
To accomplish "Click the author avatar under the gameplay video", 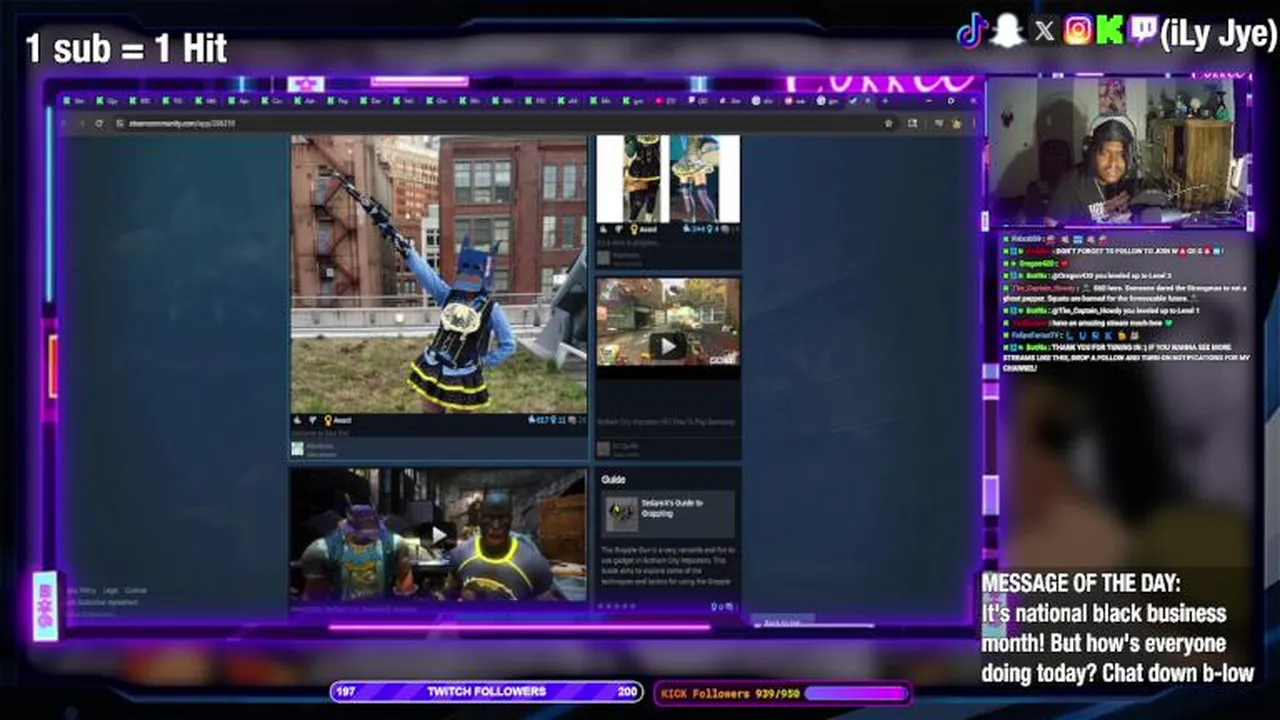I will point(604,448).
